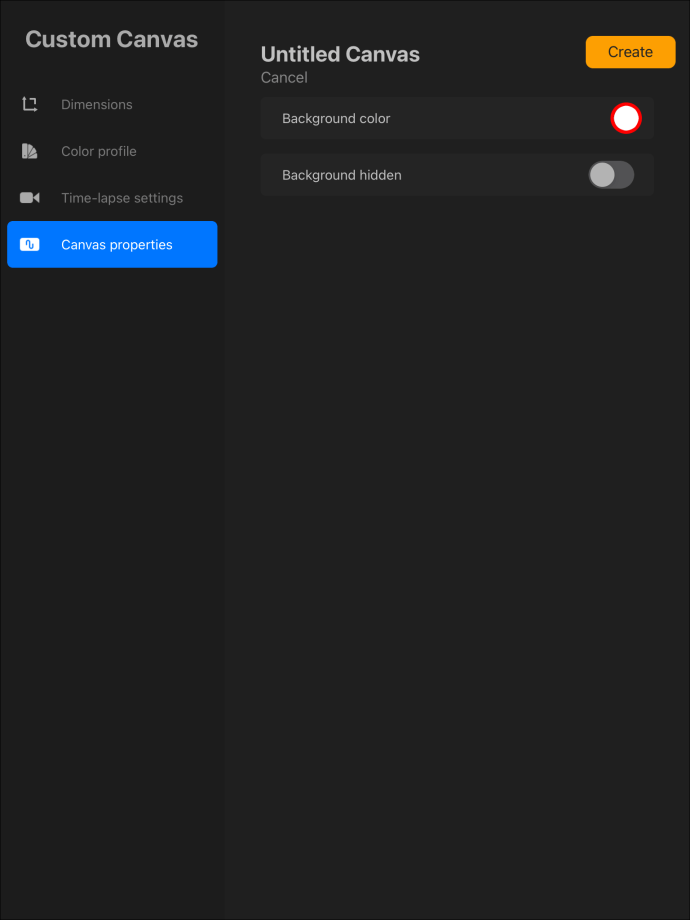Switch to Color profile settings label
Image resolution: width=690 pixels, height=920 pixels.
99,151
